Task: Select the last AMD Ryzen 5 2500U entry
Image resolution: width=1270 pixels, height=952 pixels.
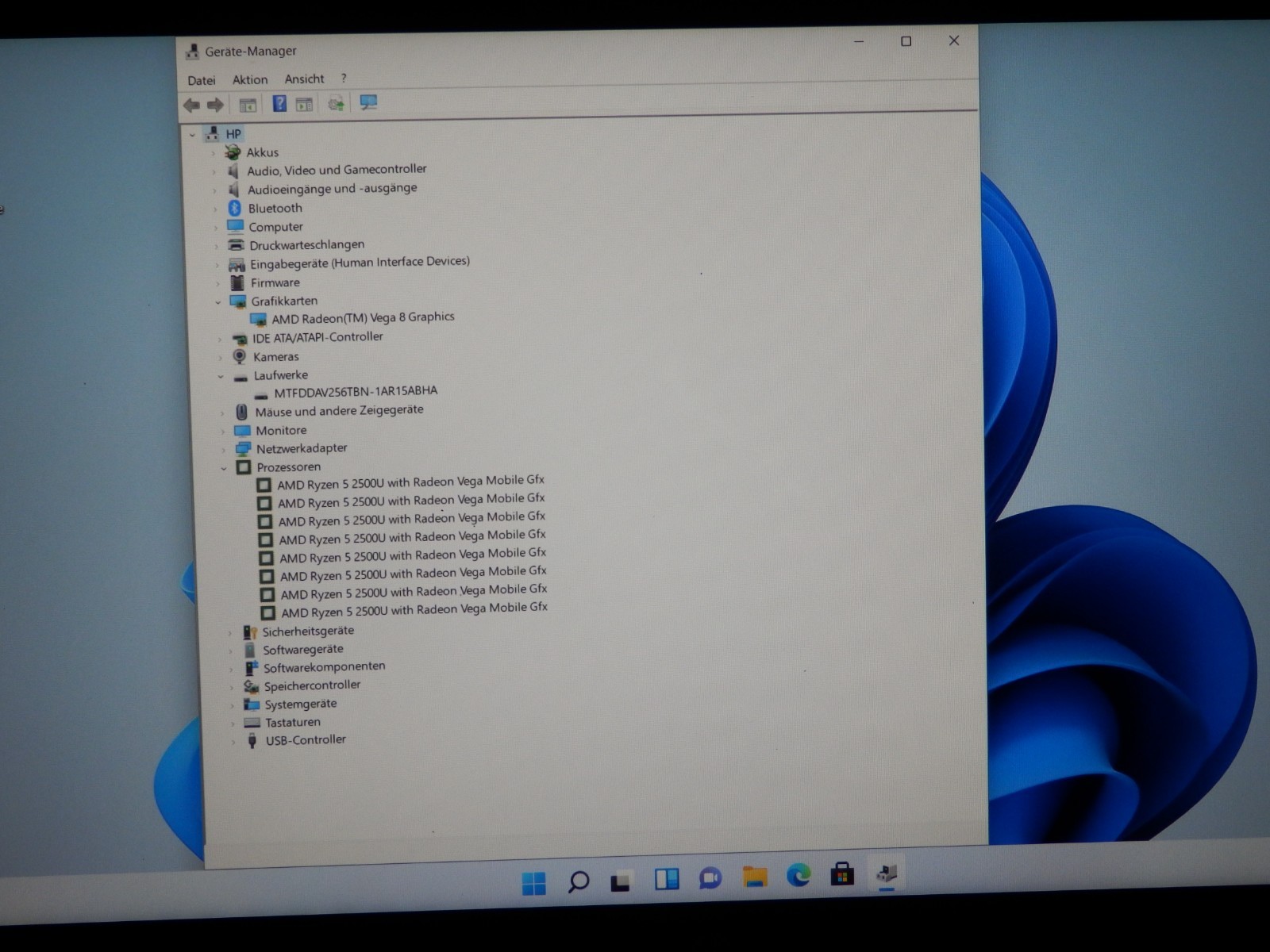Action: coord(414,610)
